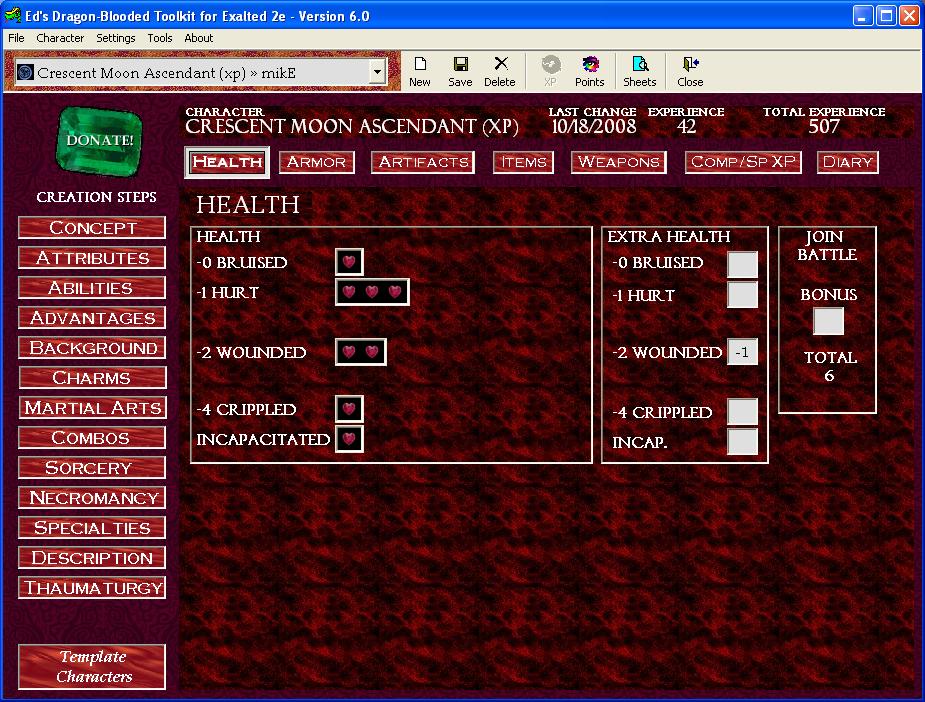Open the About menu

coord(199,38)
